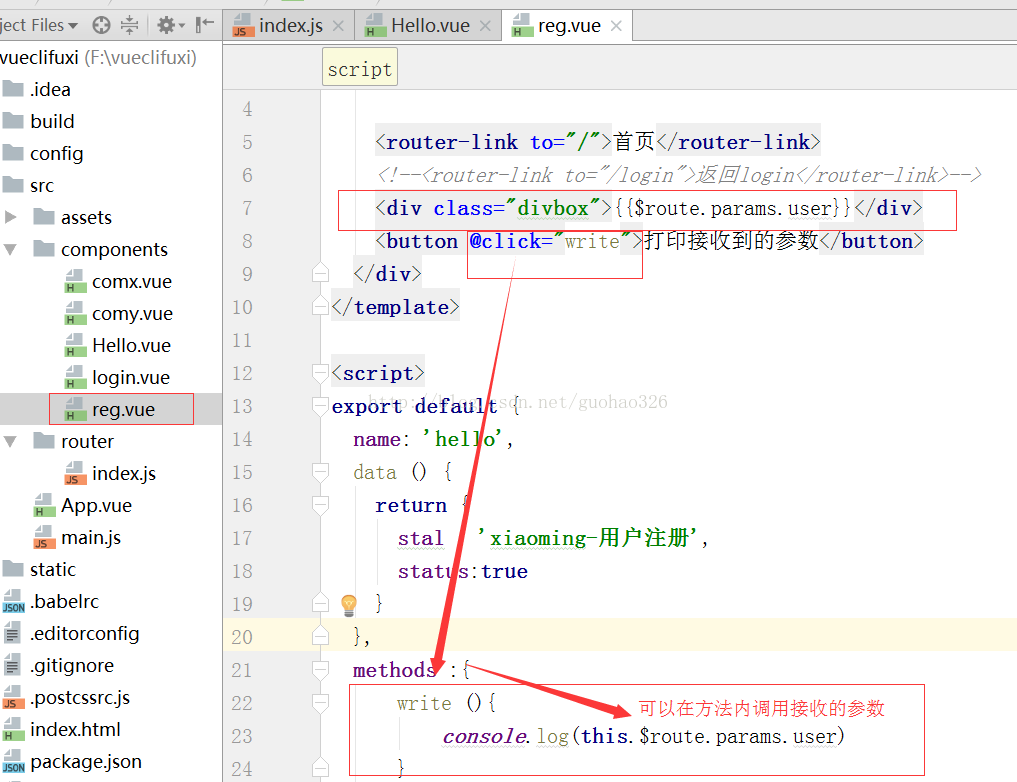Select reg.vue in the project tree
1017x782 pixels.
click(x=110, y=410)
